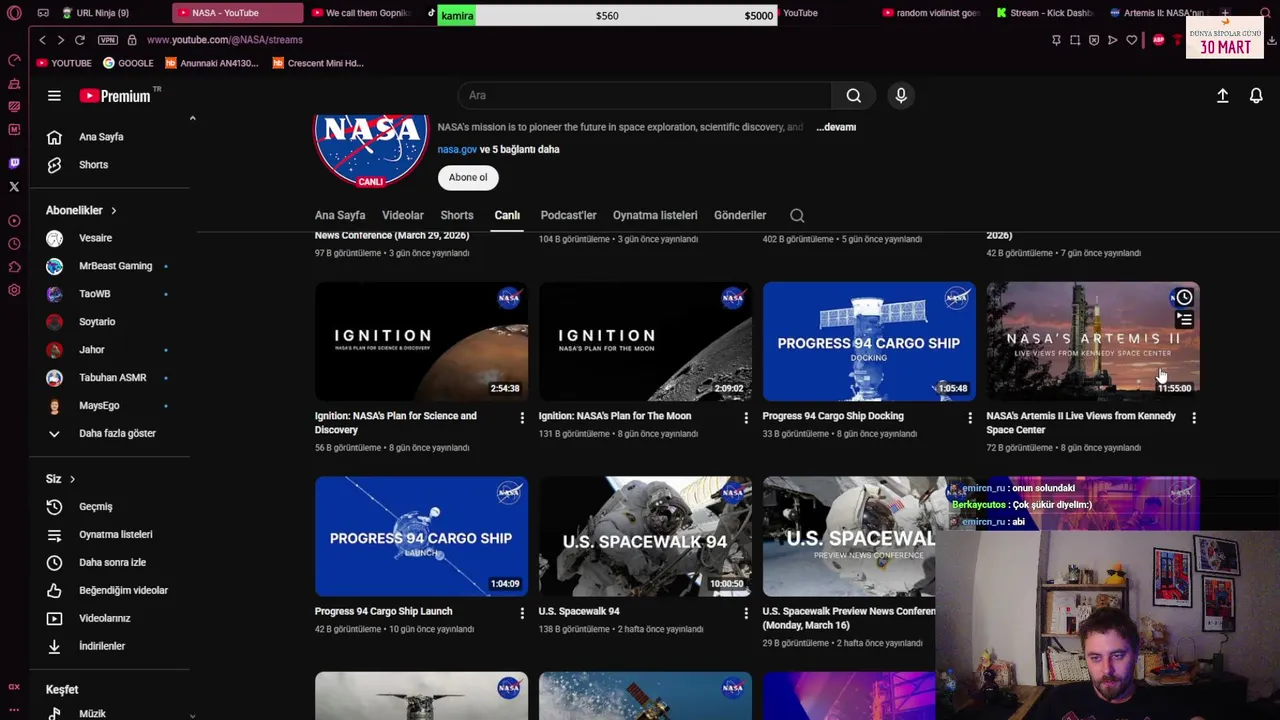Screen dimensions: 1280x720
Task: Switch to Ana Sayfa channel tab
Action: pyautogui.click(x=340, y=215)
